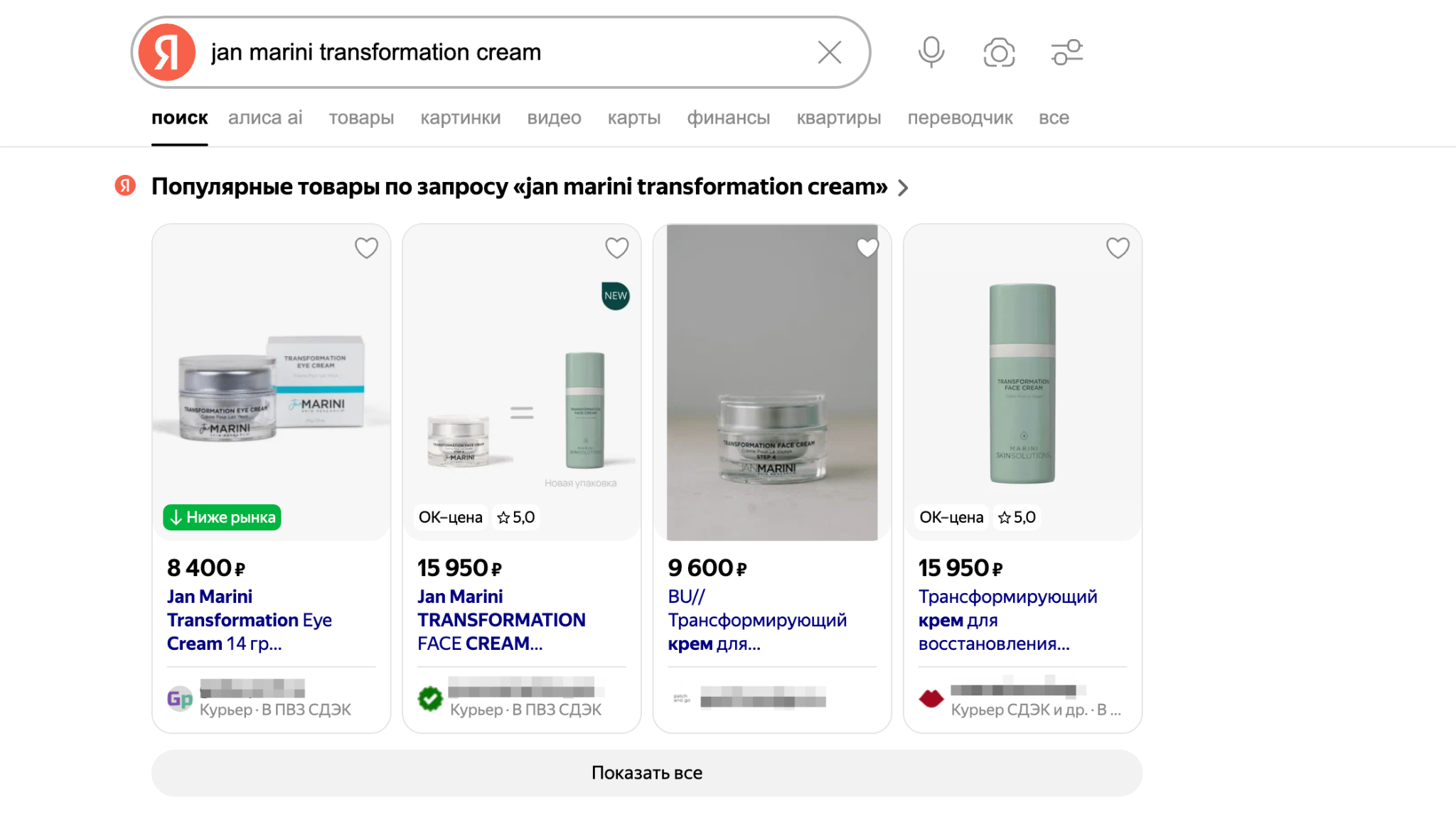
Task: Clear the search query with X icon
Action: click(829, 53)
